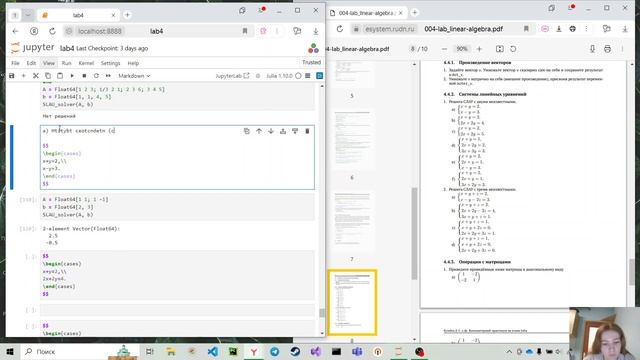640x360 pixels.
Task: Open Microsoft Teams from the taskbar
Action: (357, 351)
